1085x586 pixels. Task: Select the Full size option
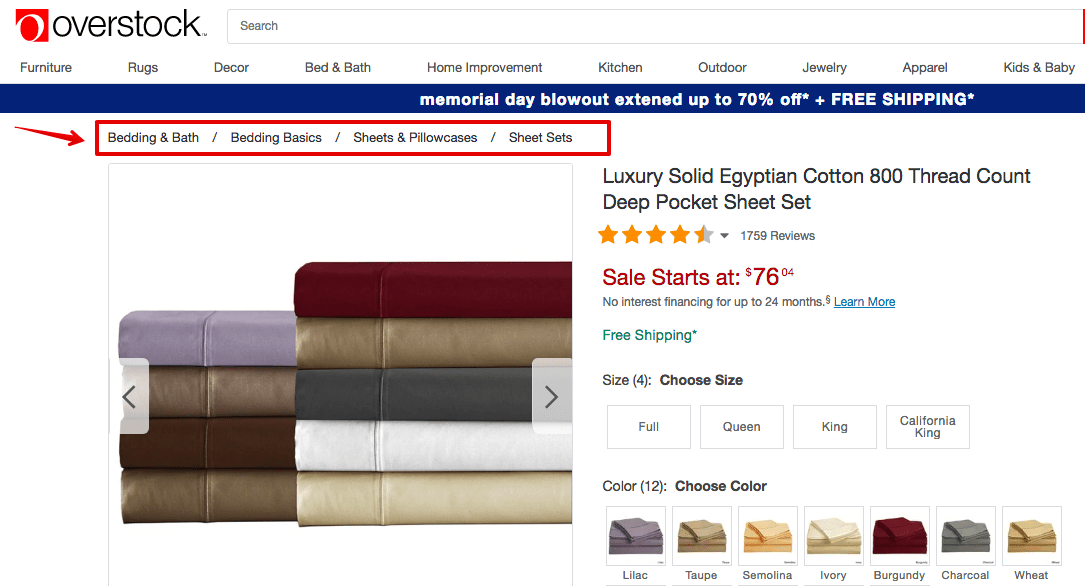point(648,427)
